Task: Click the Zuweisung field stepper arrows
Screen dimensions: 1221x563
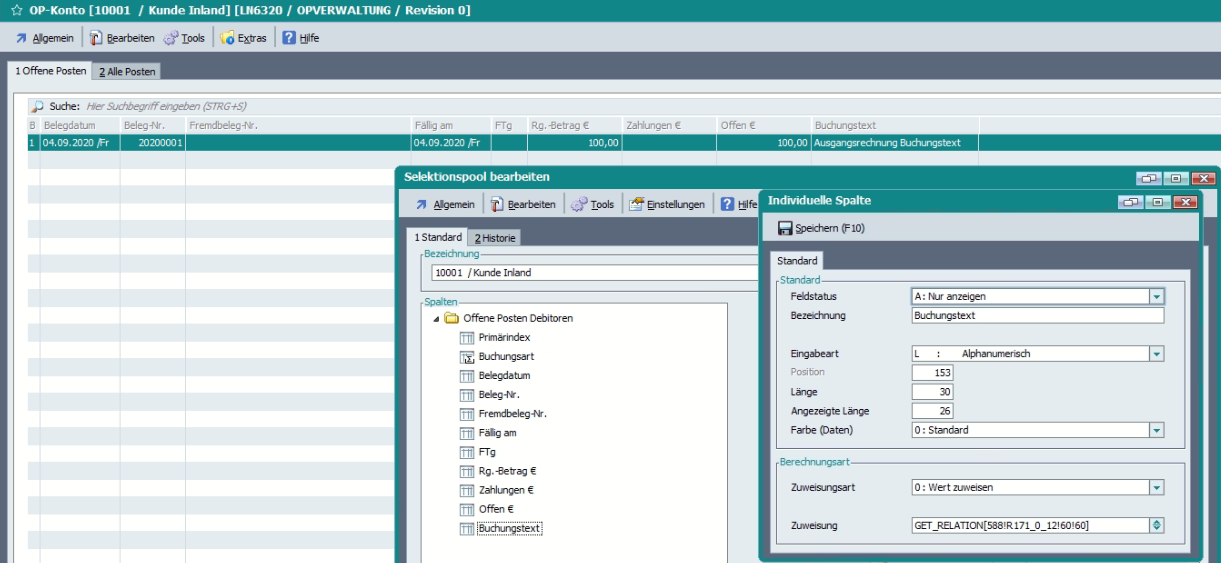Action: point(1157,525)
